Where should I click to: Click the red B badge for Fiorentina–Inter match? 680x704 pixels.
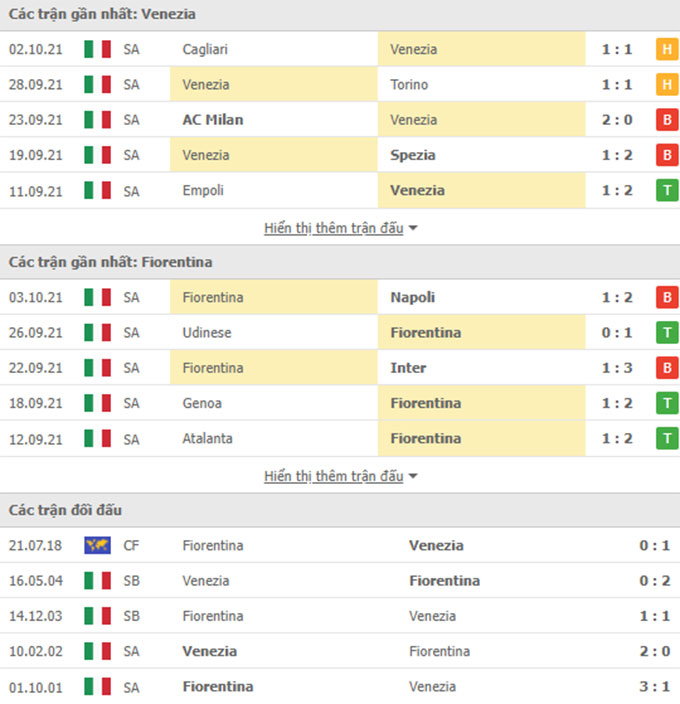(x=667, y=368)
